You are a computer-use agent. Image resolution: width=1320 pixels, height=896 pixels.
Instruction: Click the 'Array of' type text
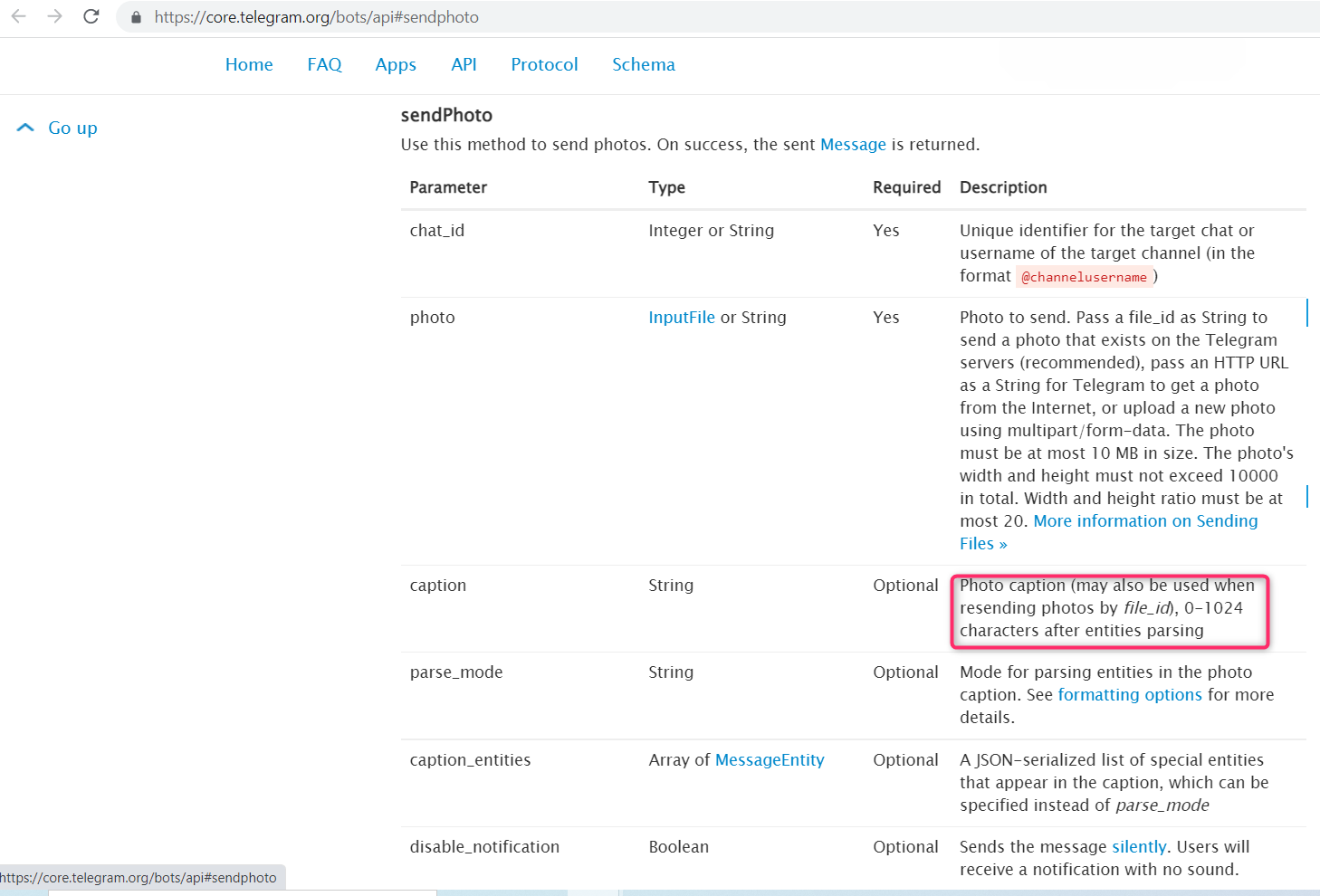(680, 759)
